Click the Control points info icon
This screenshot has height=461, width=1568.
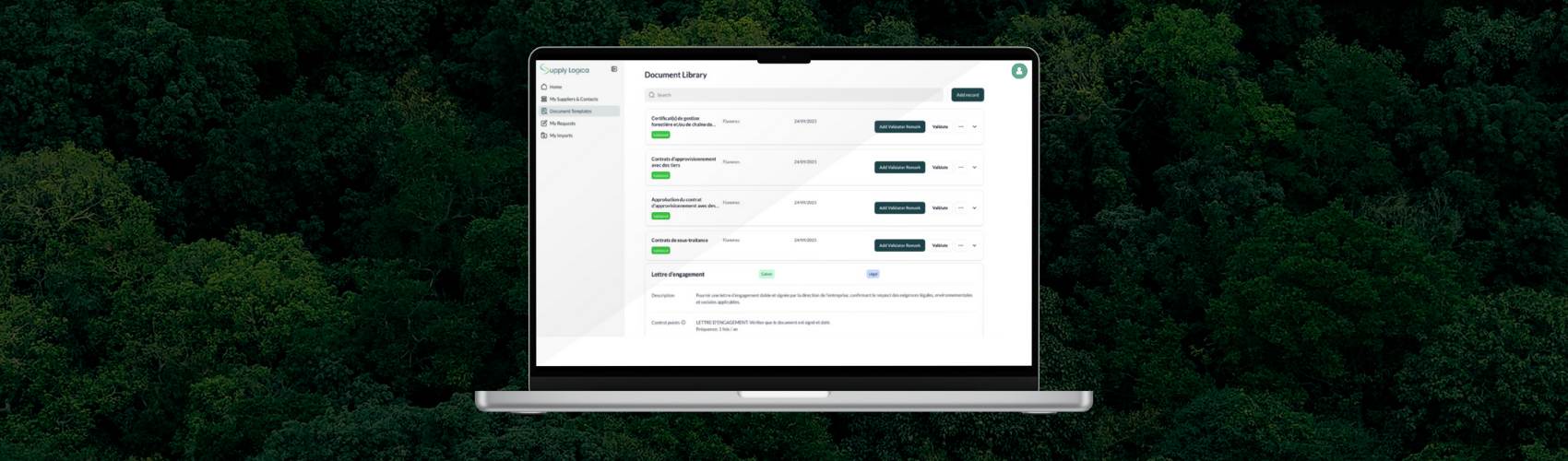683,323
